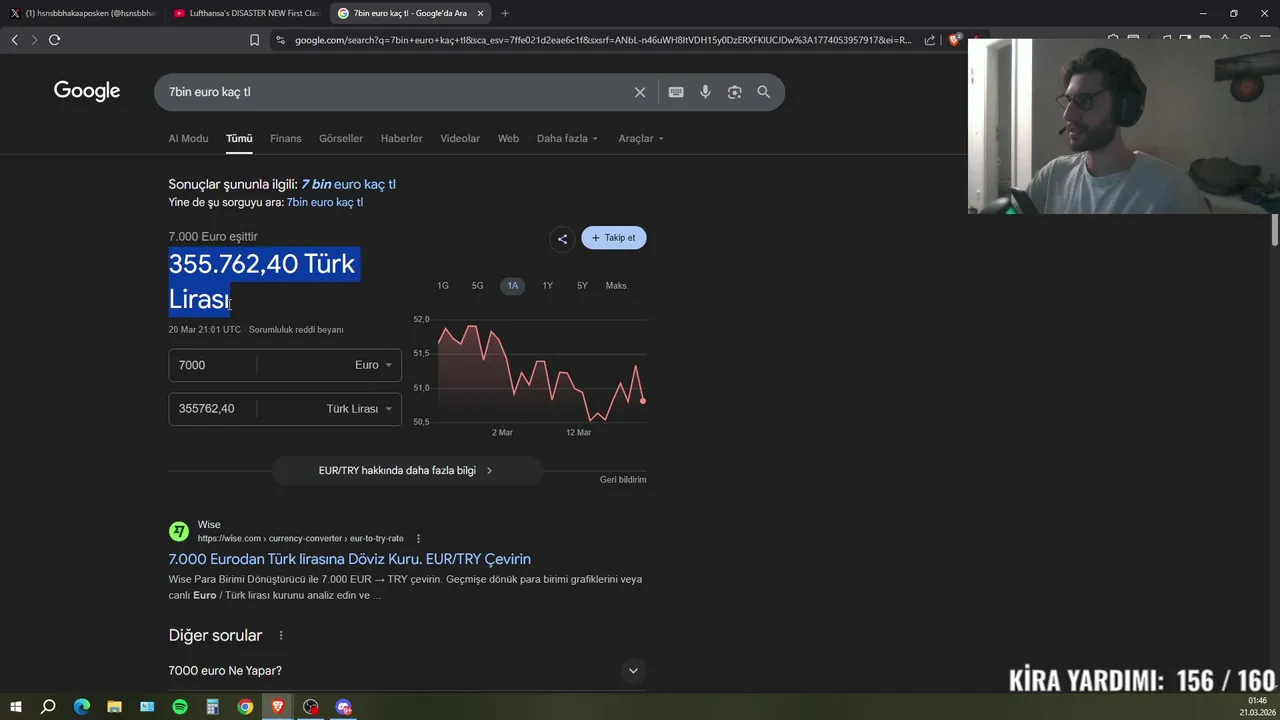
Task: Click the Wise favicon
Action: click(x=179, y=531)
